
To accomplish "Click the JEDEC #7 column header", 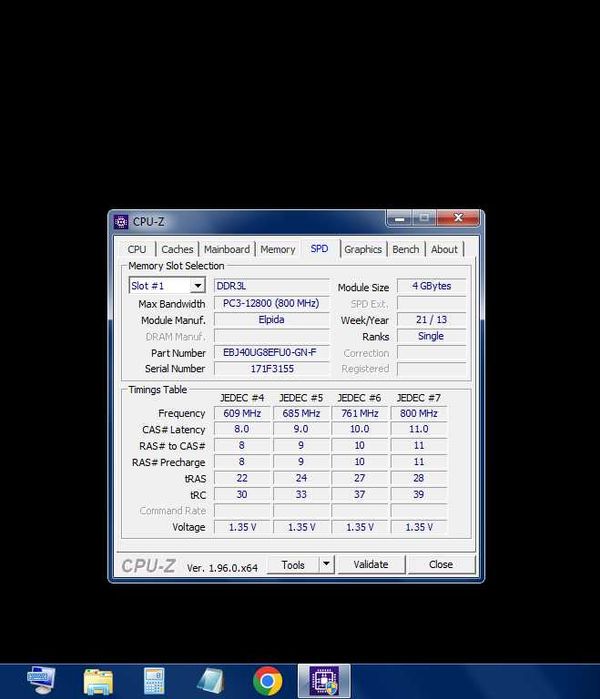I will click(419, 398).
